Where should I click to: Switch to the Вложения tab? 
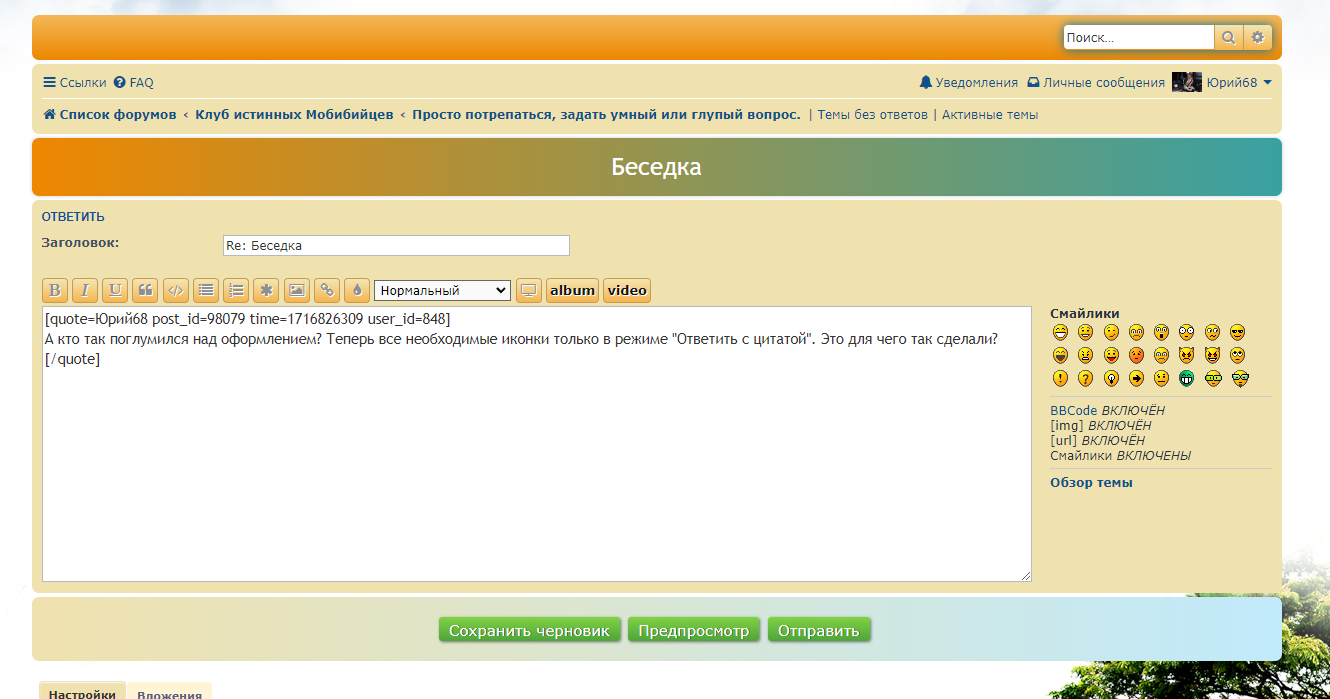pos(169,693)
